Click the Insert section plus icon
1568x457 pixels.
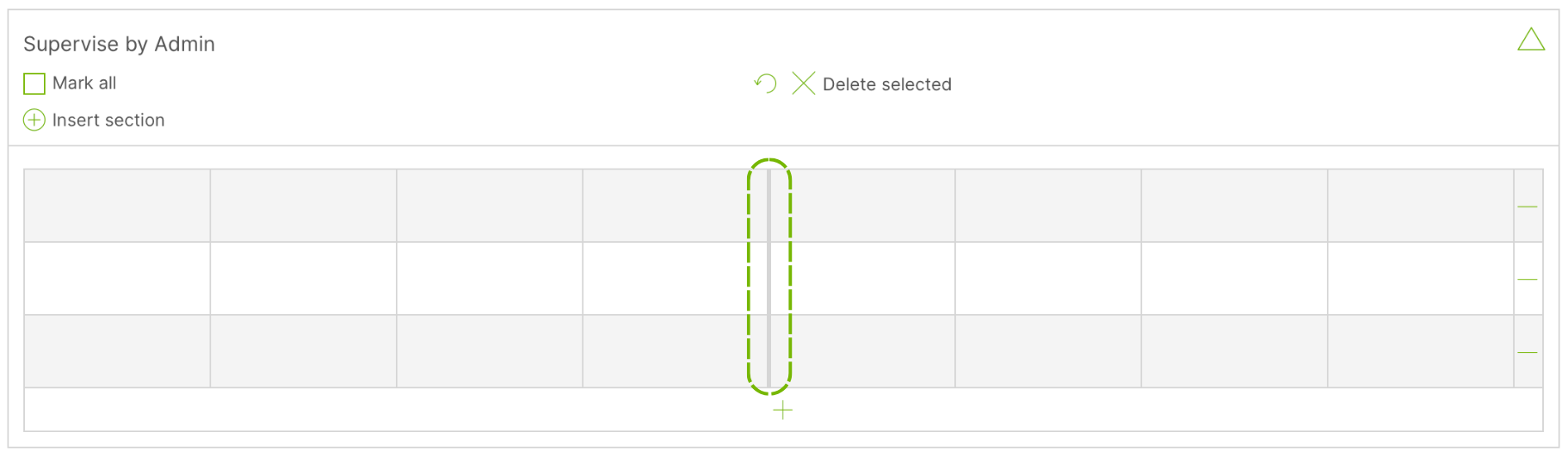[34, 120]
